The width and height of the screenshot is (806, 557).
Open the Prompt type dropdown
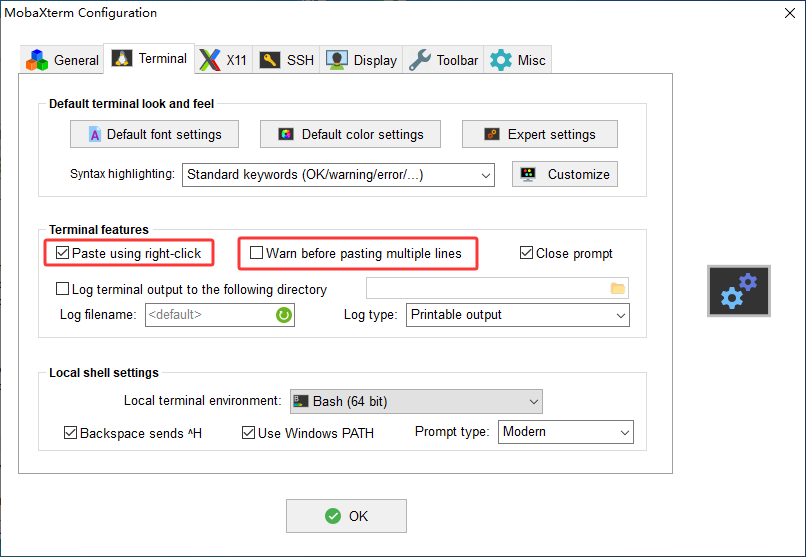[x=565, y=432]
